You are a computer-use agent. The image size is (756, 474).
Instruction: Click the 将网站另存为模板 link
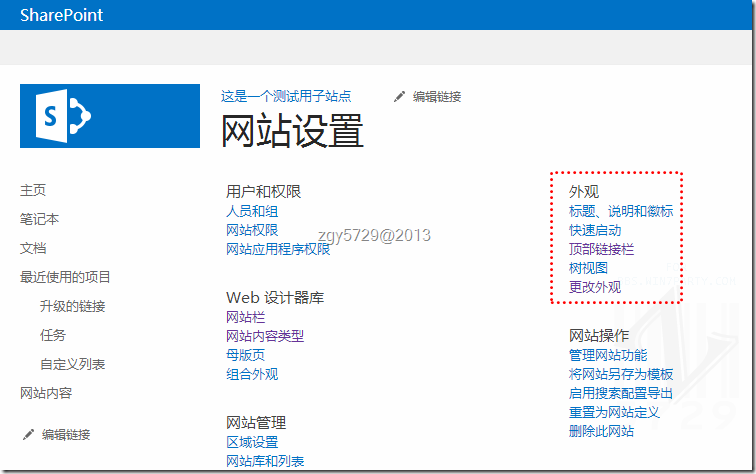click(621, 374)
